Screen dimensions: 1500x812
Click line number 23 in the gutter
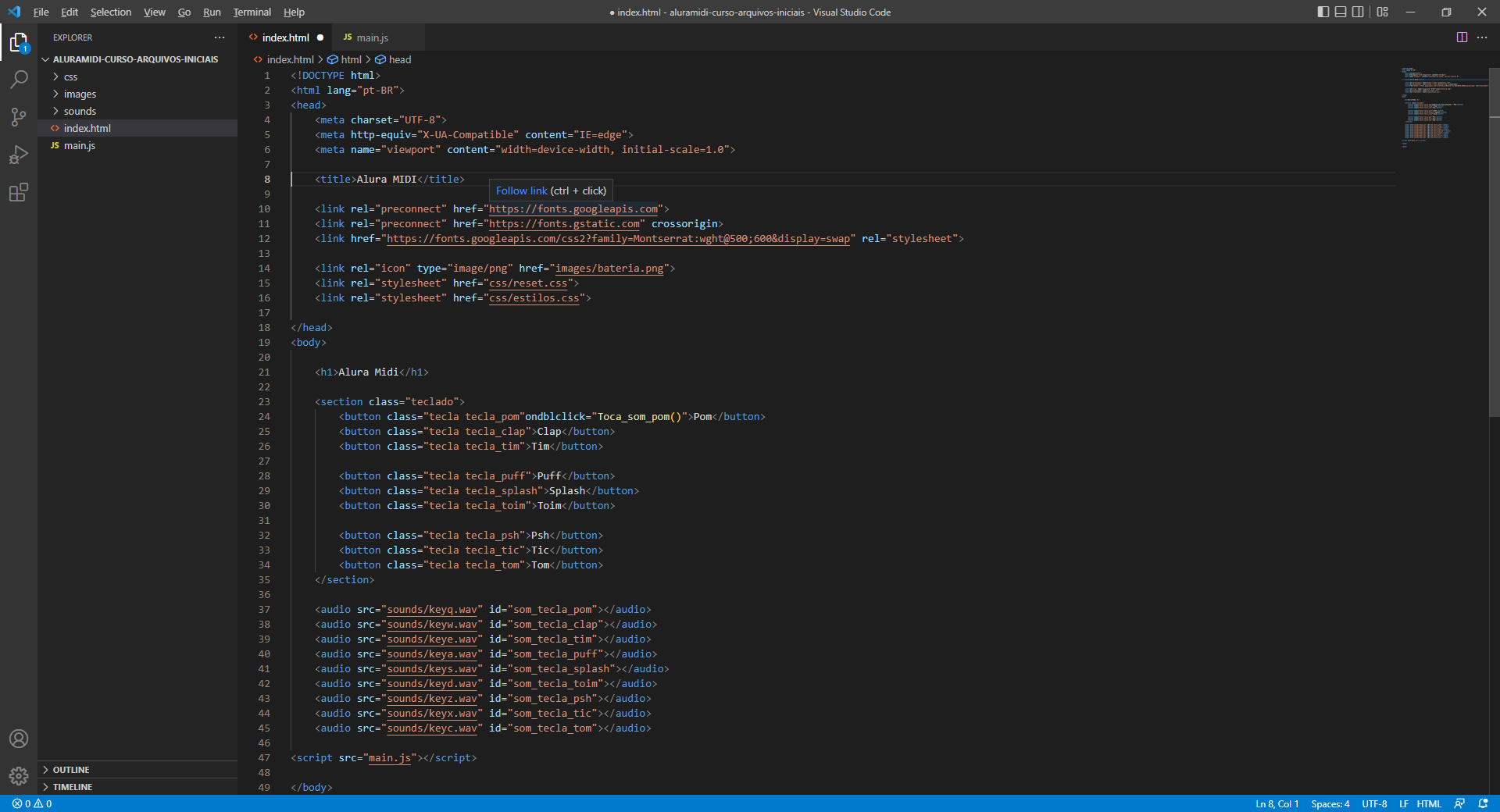point(264,401)
